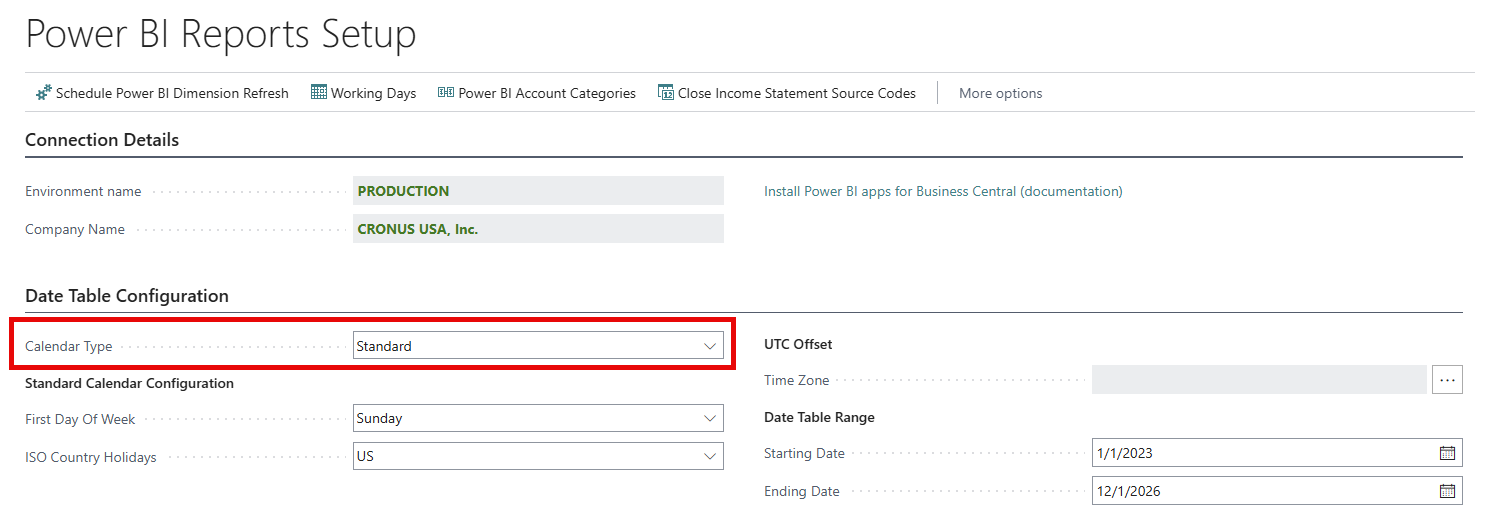Screen dimensions: 1486x528
Task: Click the Date Table Range label
Action: (x=819, y=417)
